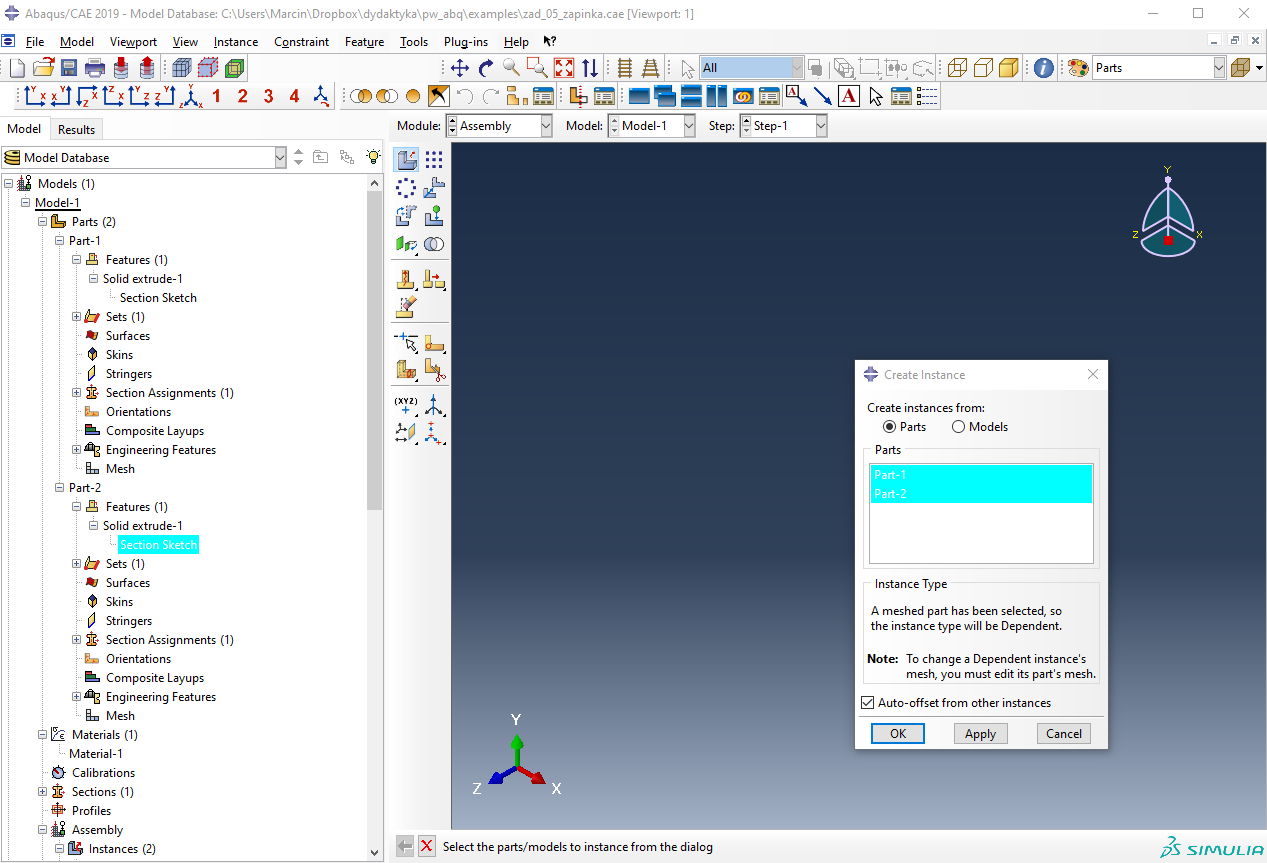Click the Merge/Cut Instances icon
This screenshot has width=1267, height=863.
click(x=434, y=244)
